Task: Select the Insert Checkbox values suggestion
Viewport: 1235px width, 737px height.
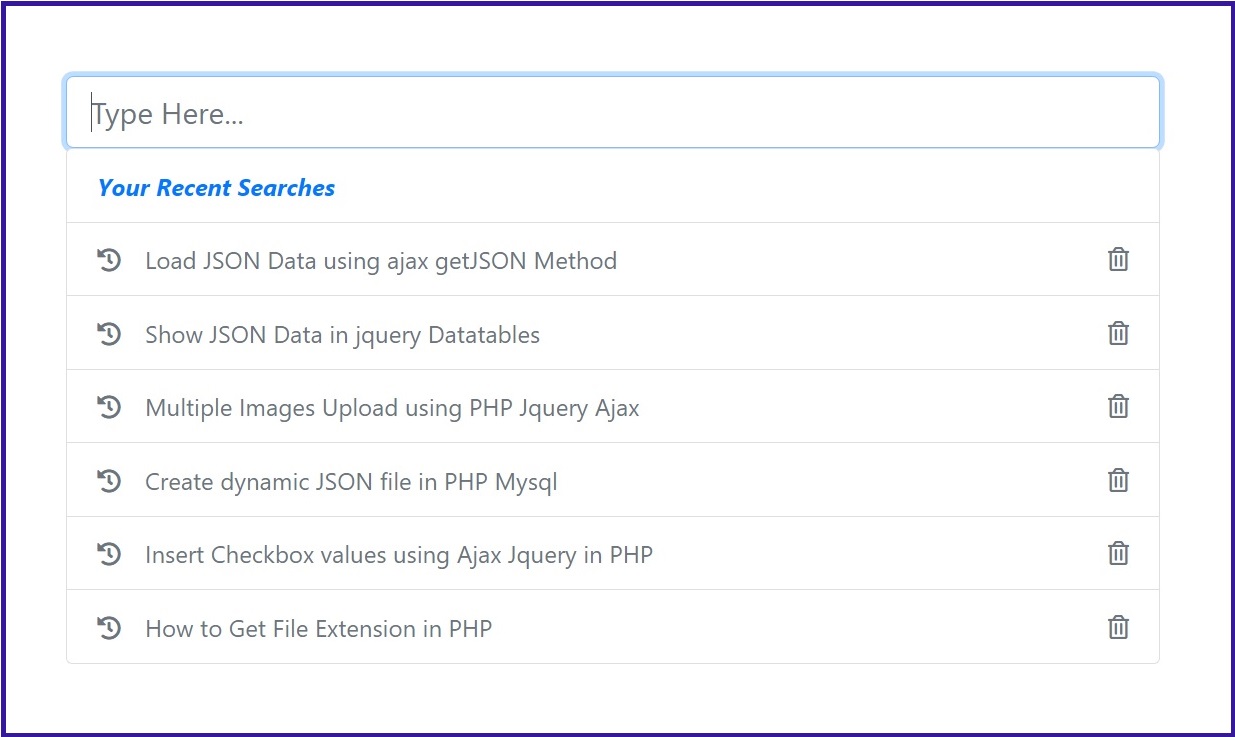Action: click(400, 555)
